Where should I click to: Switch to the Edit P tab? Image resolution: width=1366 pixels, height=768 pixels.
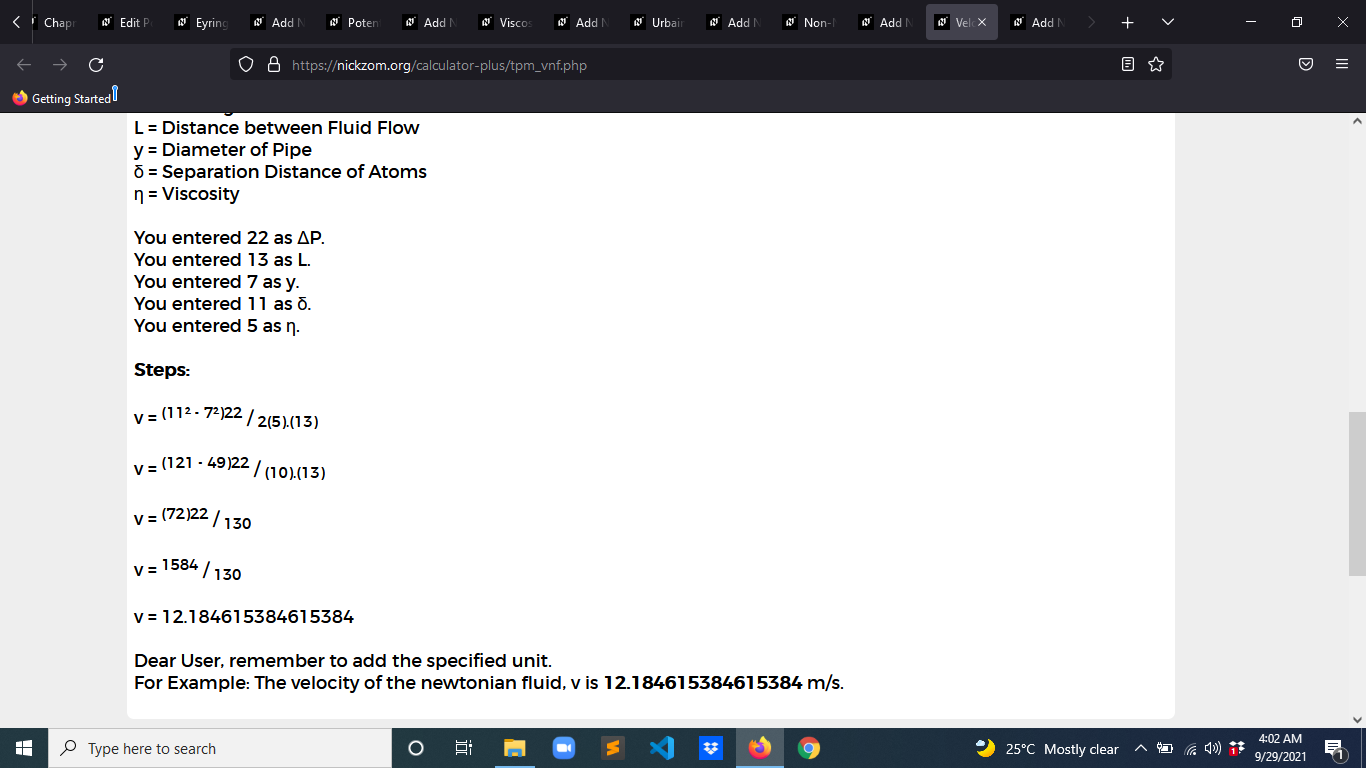[124, 22]
